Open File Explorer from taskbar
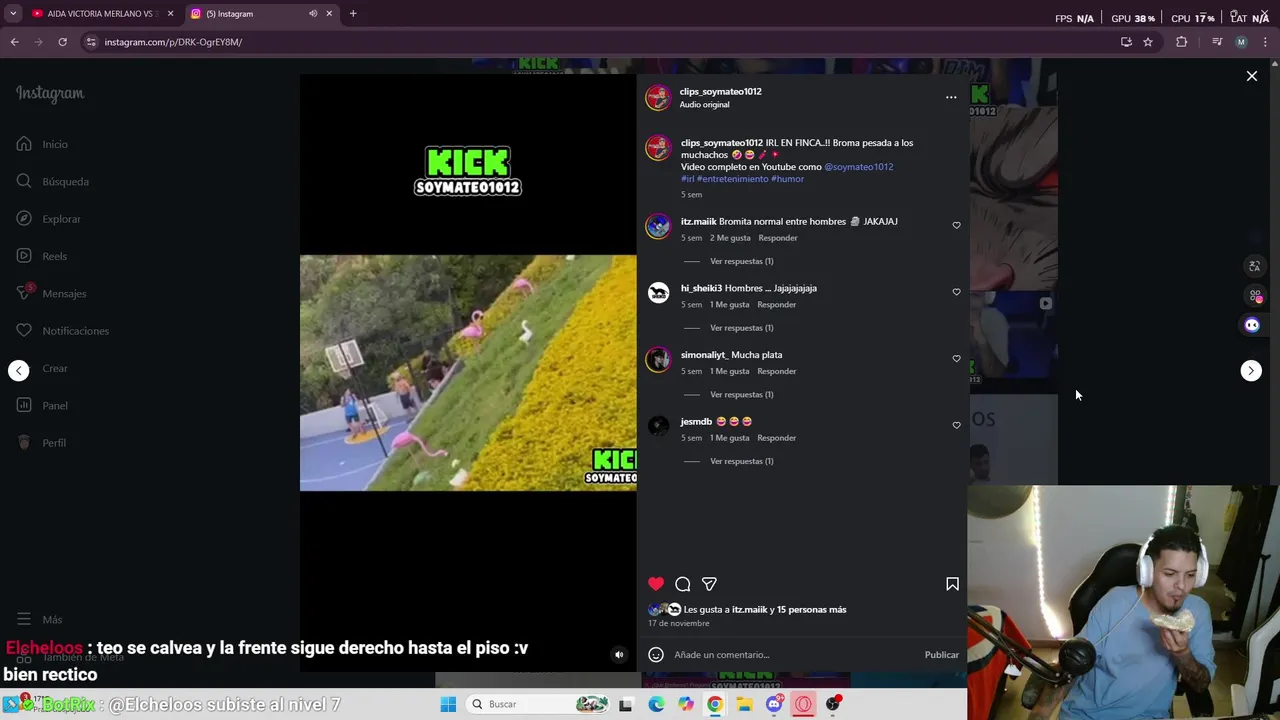The image size is (1280, 720). click(745, 704)
